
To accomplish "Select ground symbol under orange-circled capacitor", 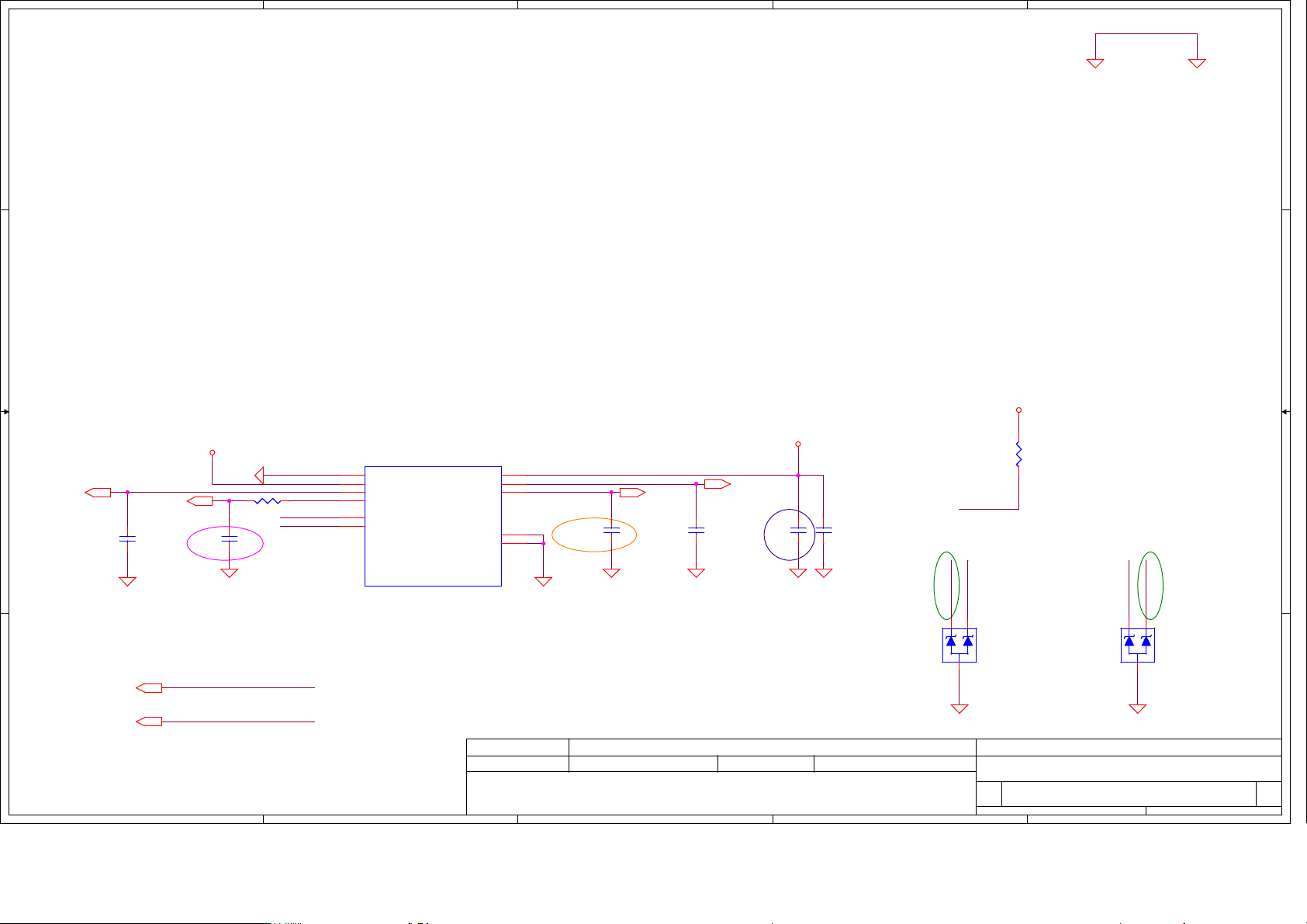I will coord(611,573).
